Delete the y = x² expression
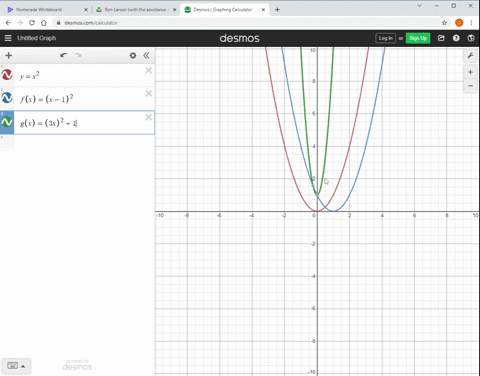Viewport: 480px width, 376px height. tap(149, 70)
